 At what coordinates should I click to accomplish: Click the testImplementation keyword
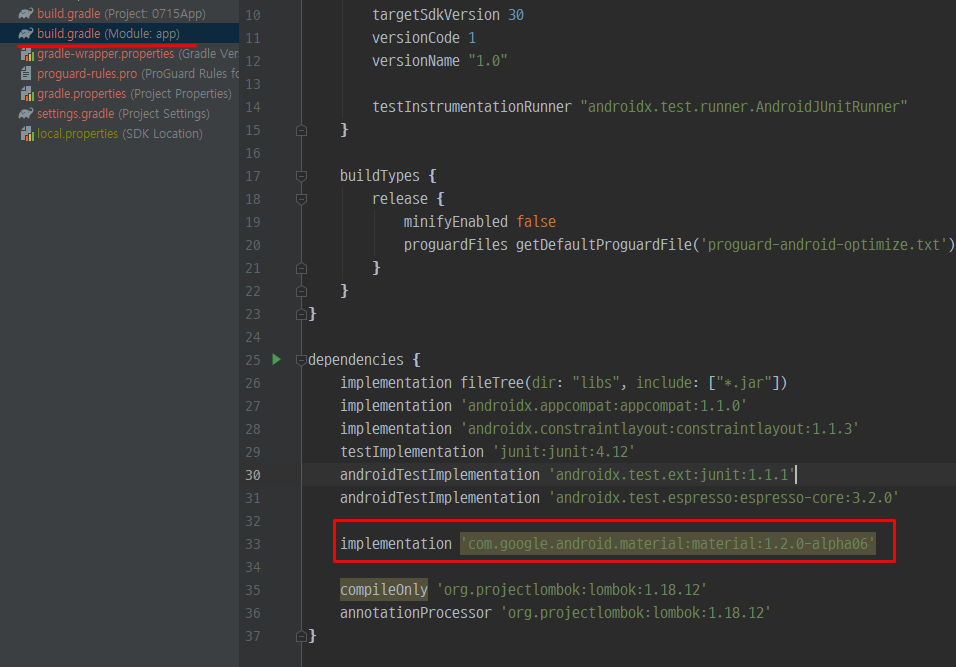coord(412,452)
